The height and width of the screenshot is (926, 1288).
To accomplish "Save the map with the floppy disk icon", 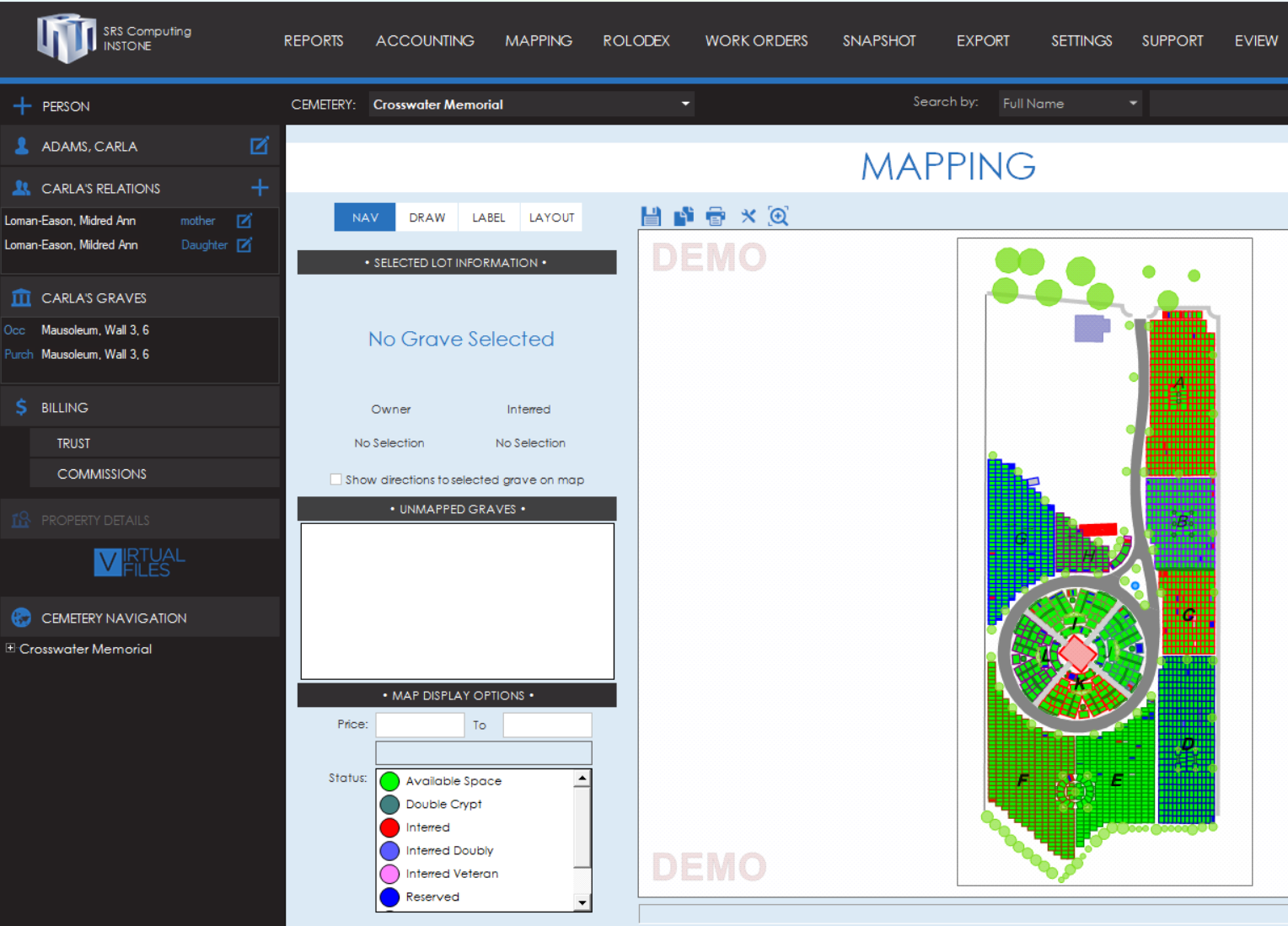I will click(x=651, y=217).
